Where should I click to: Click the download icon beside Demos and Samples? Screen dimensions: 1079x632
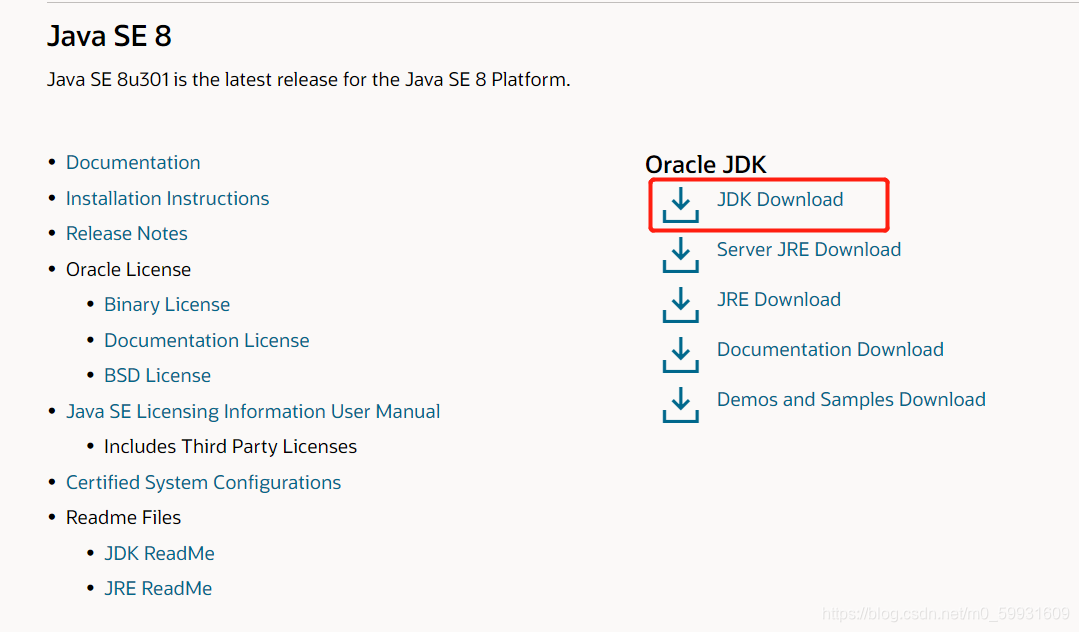click(681, 405)
